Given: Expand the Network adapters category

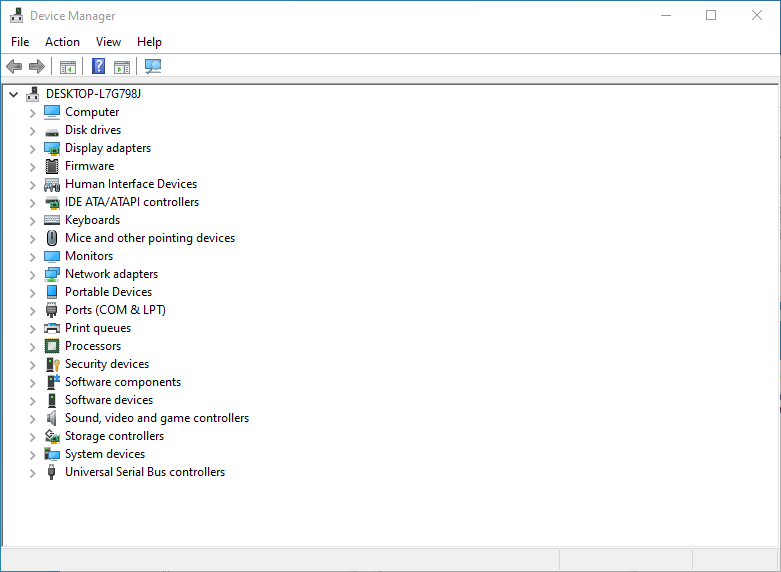Looking at the screenshot, I should pos(32,275).
